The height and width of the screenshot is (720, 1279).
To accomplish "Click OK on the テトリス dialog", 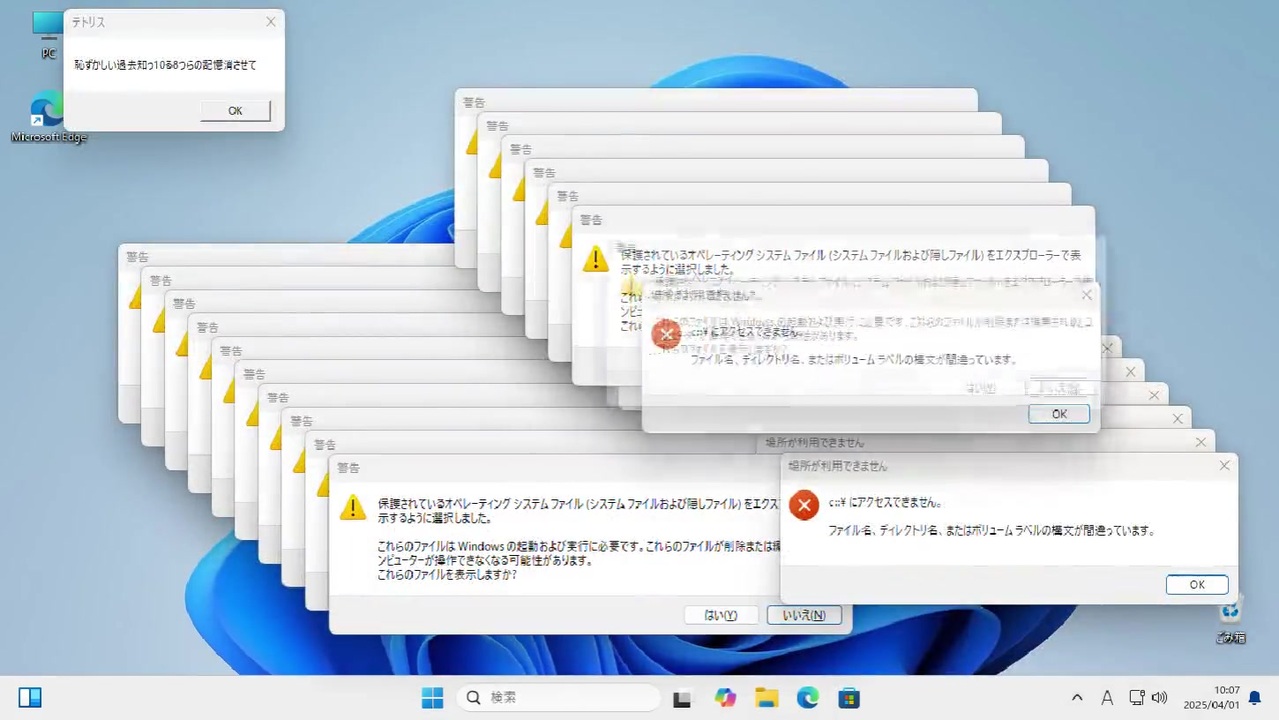I will click(235, 110).
